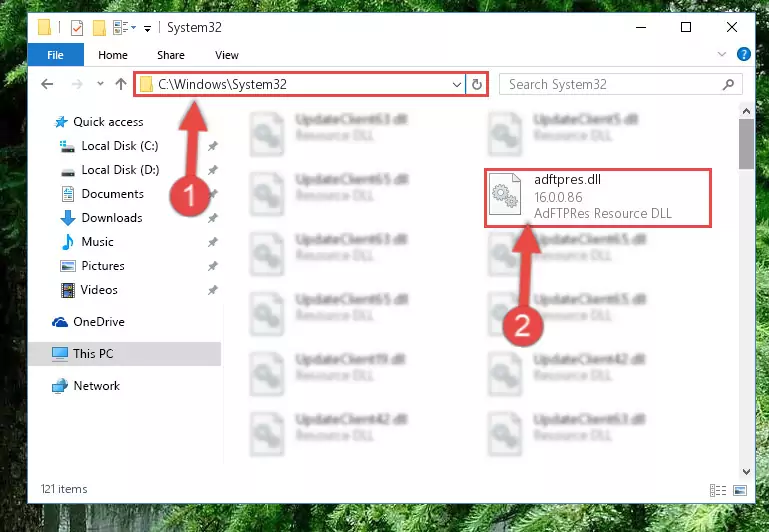Click the Properties quick access toolbar icon

77,27
